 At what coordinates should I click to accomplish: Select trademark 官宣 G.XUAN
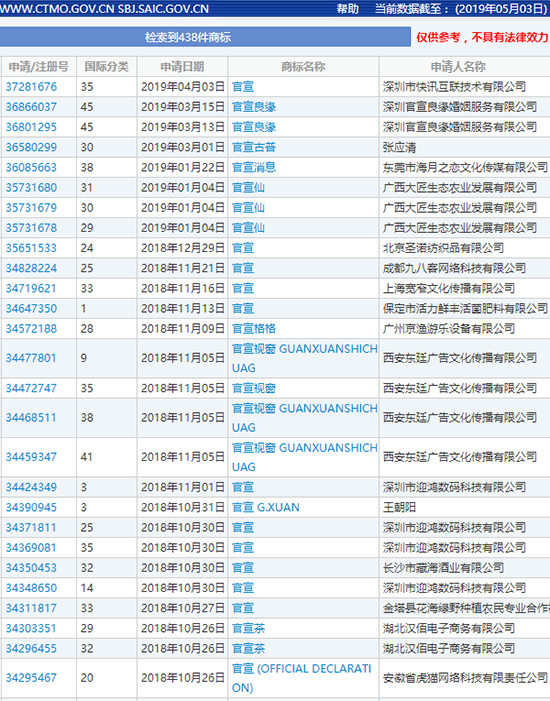click(x=266, y=507)
